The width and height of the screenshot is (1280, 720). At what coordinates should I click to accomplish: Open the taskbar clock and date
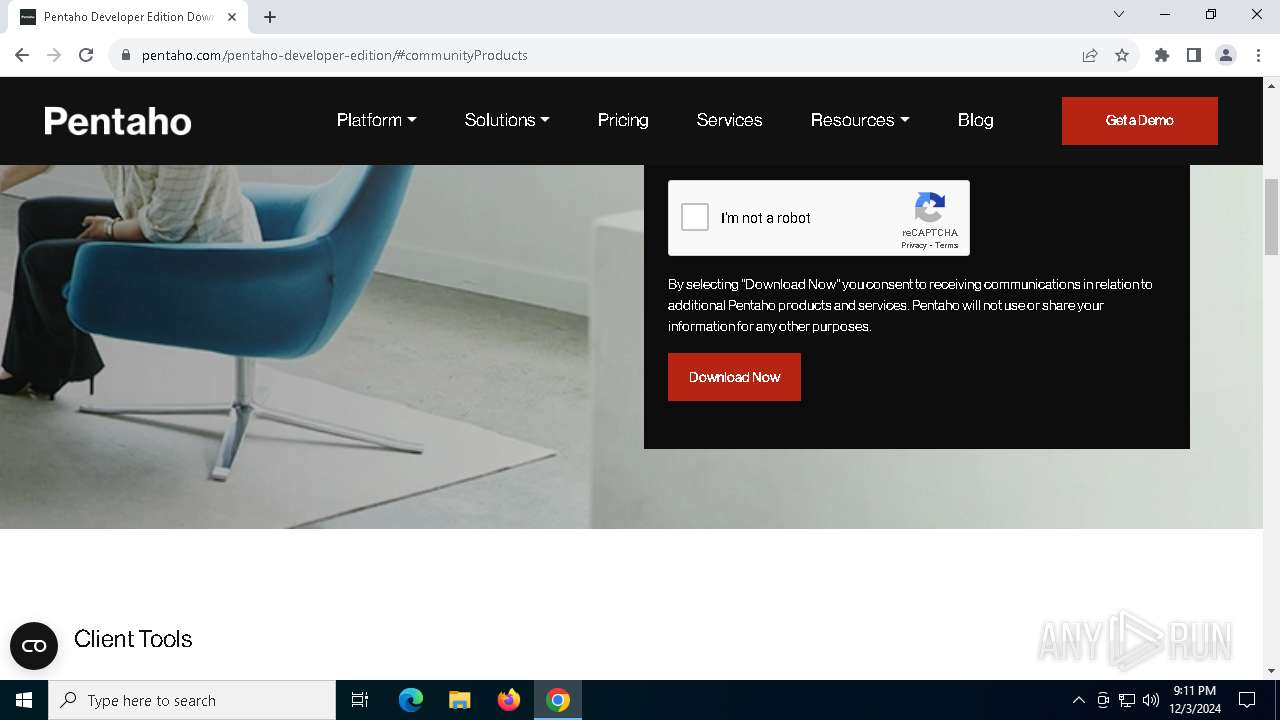pos(1195,700)
